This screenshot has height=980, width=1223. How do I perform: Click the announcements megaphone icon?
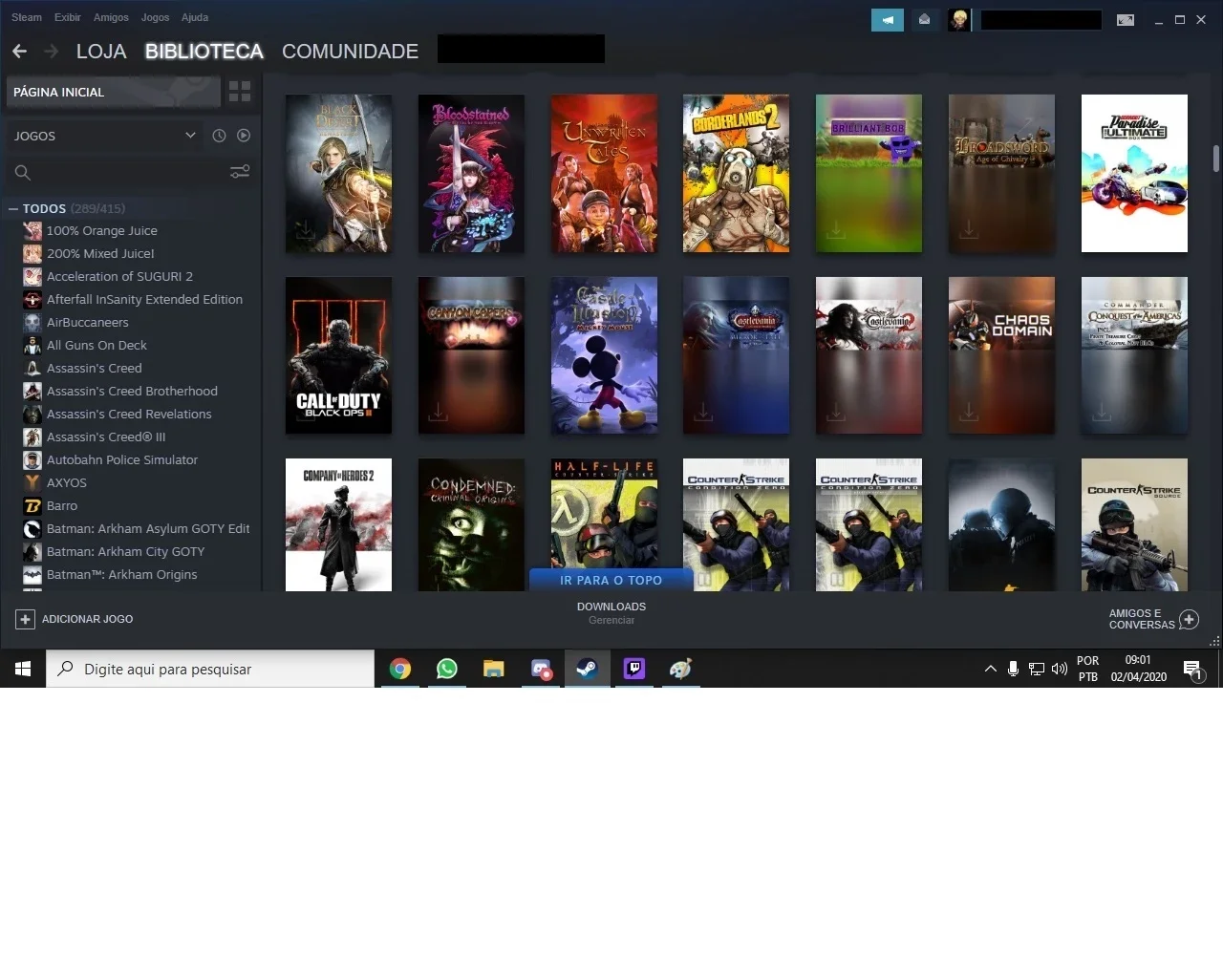click(x=888, y=19)
